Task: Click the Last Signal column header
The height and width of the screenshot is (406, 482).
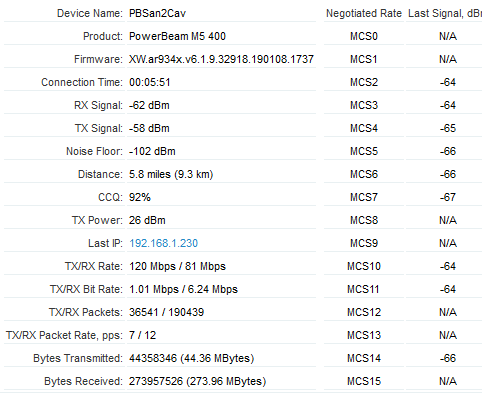Action: [445, 13]
